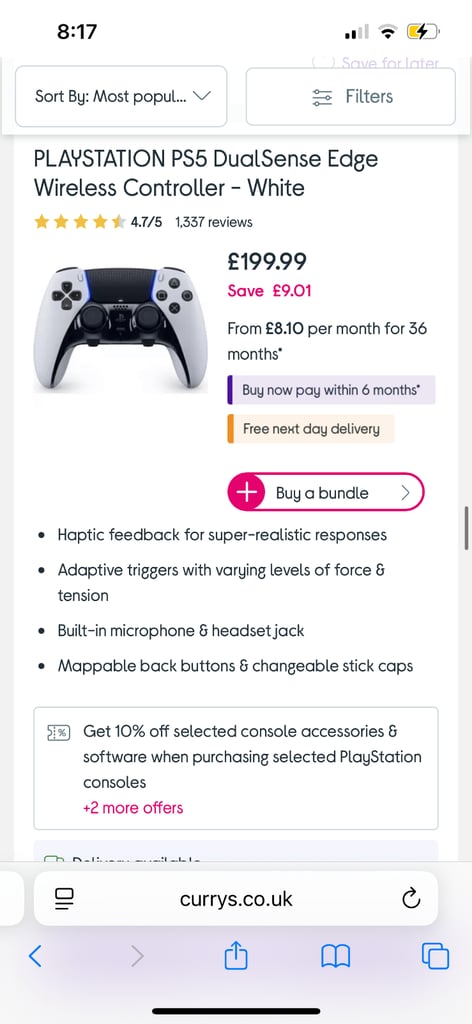Tick the Save for later checkbox
The image size is (472, 1024).
click(322, 63)
